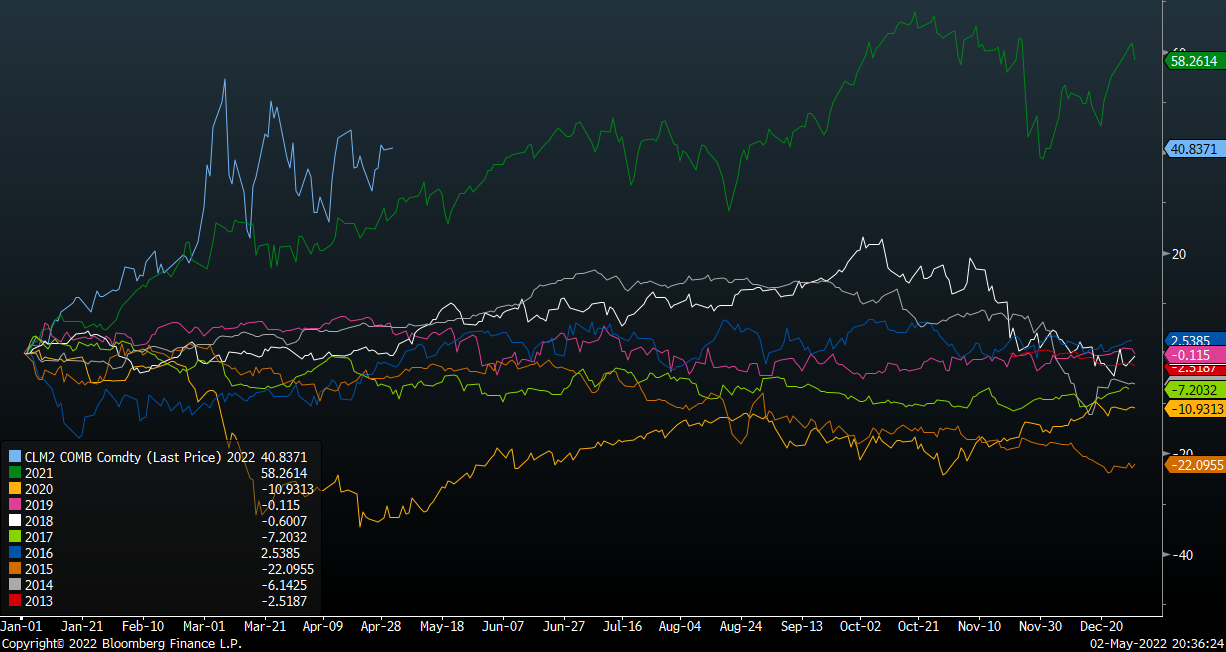Click the 'Dec-20' x-axis date label
The width and height of the screenshot is (1226, 652).
point(1100,626)
